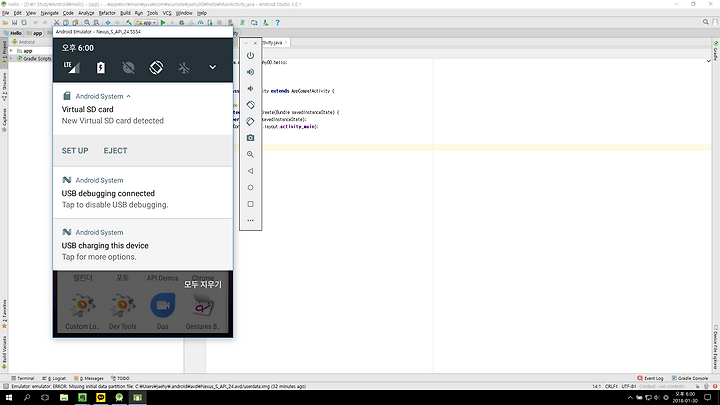Open the SDK Manager toolbar icon
Viewport: 720px width, 405px height.
pos(265,22)
